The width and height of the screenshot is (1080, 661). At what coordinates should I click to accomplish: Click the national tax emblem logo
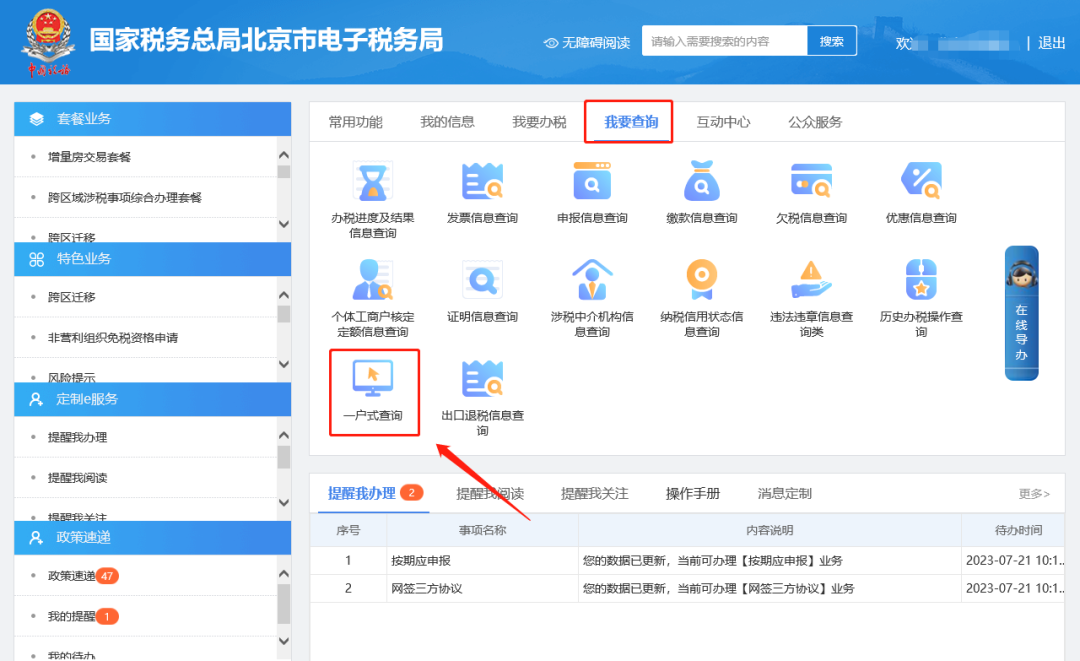[48, 42]
